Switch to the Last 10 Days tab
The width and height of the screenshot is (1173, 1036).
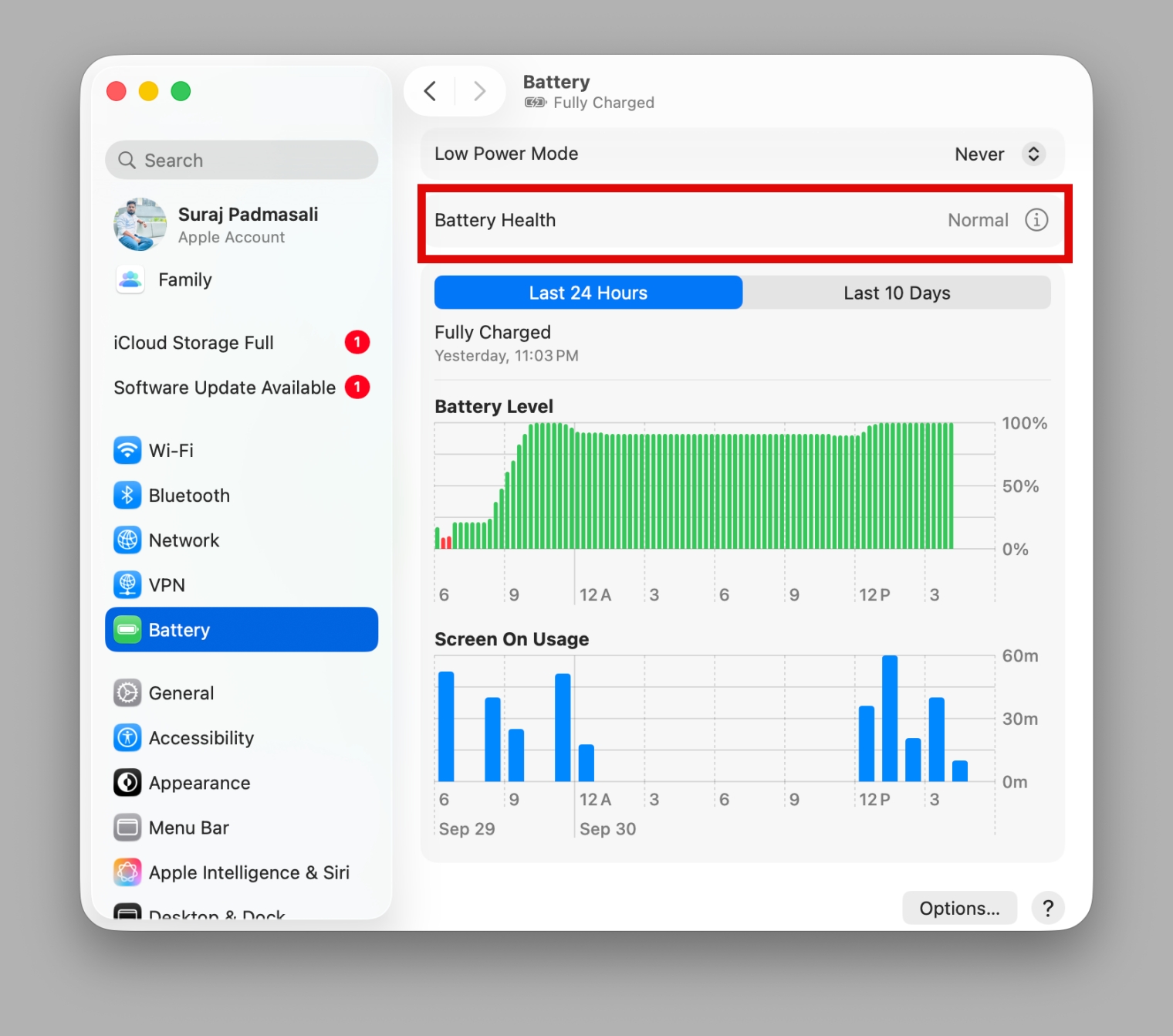pos(897,293)
